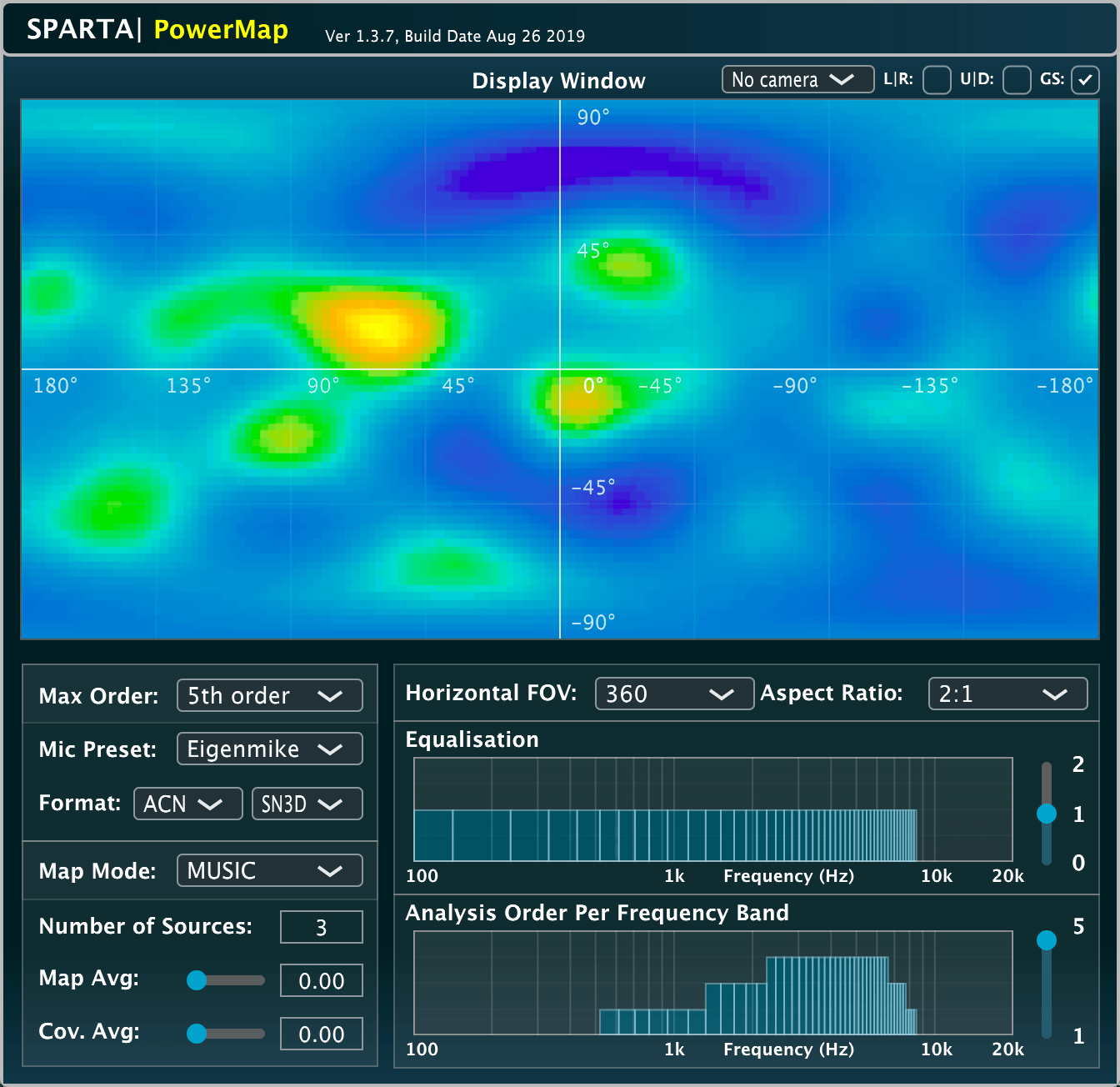This screenshot has width=1120, height=1087.
Task: Click the Cov. Avg slider knob
Action: 197,1034
